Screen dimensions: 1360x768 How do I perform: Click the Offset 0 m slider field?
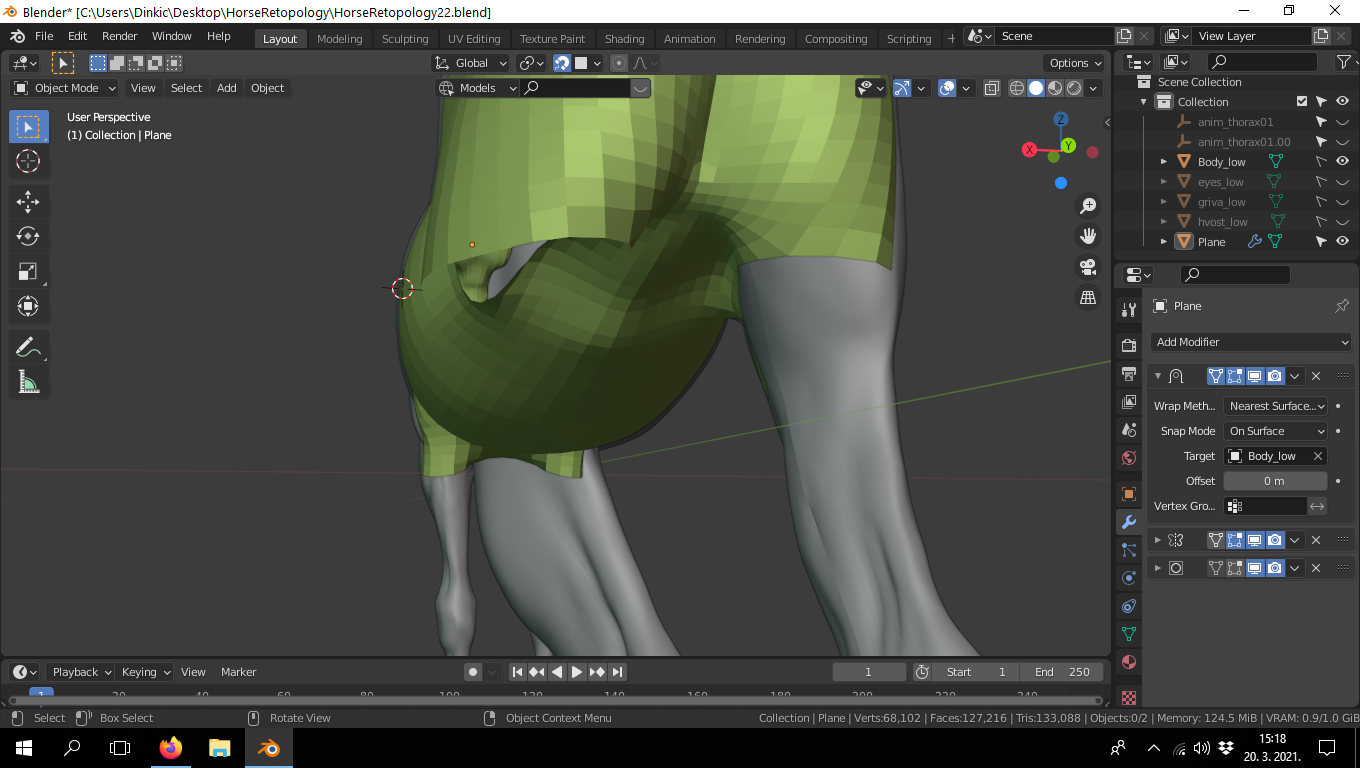coord(1275,481)
